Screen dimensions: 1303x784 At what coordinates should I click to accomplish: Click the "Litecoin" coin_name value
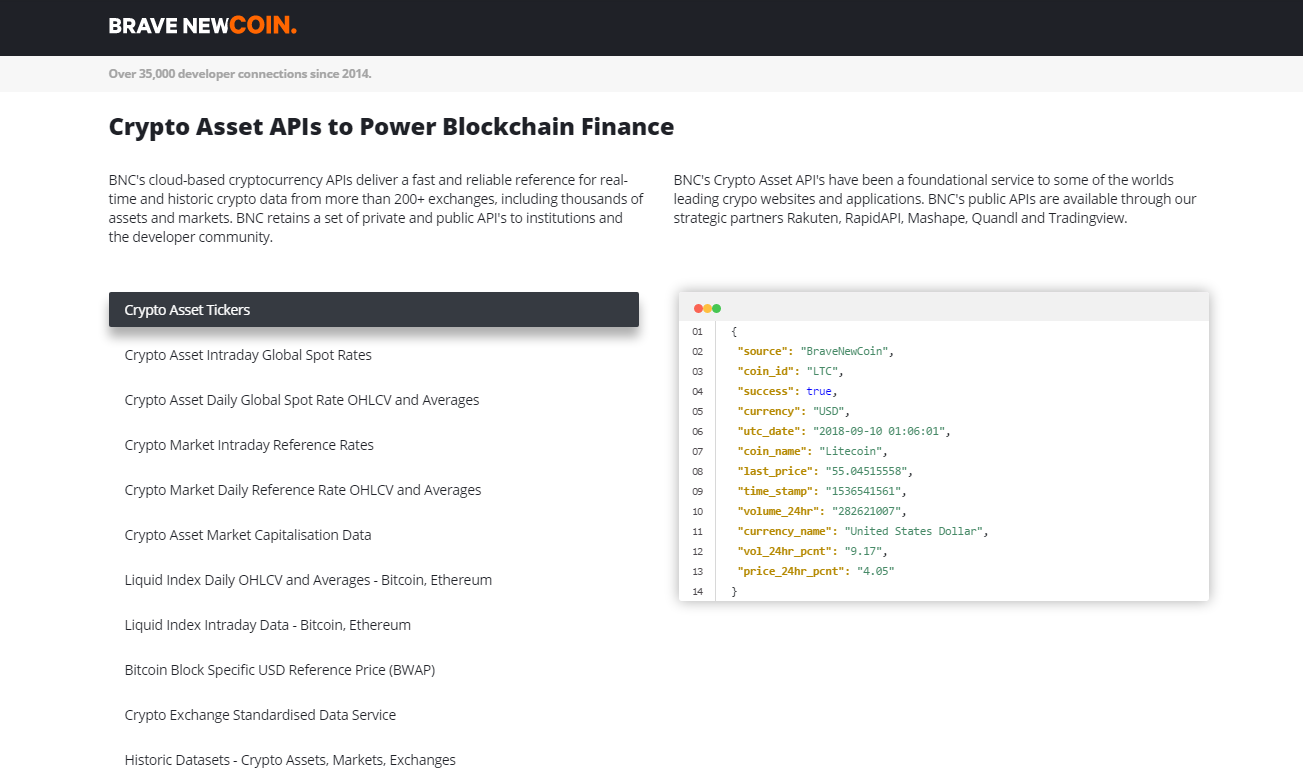click(851, 451)
